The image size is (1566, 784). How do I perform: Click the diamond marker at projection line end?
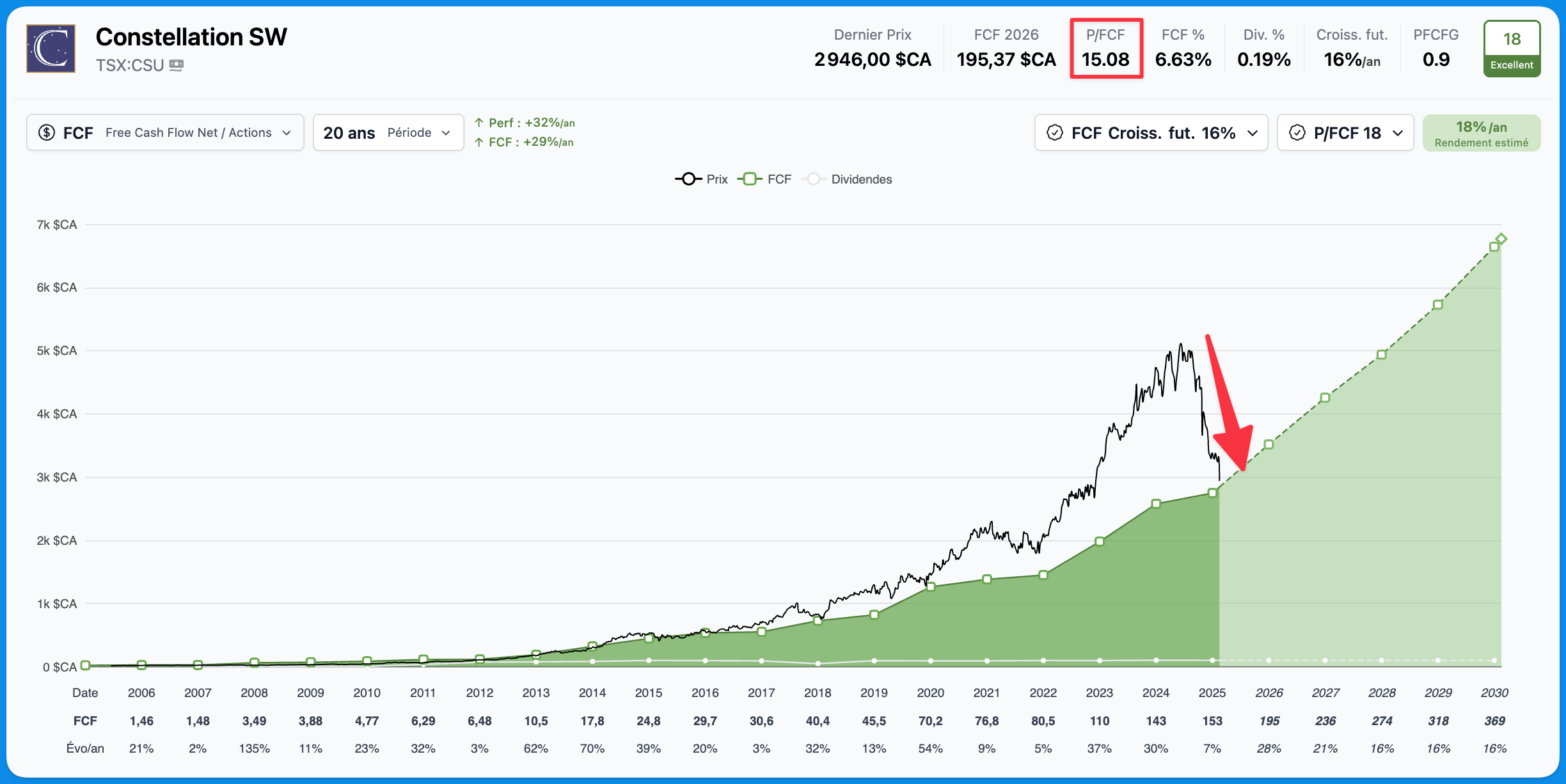(1501, 239)
